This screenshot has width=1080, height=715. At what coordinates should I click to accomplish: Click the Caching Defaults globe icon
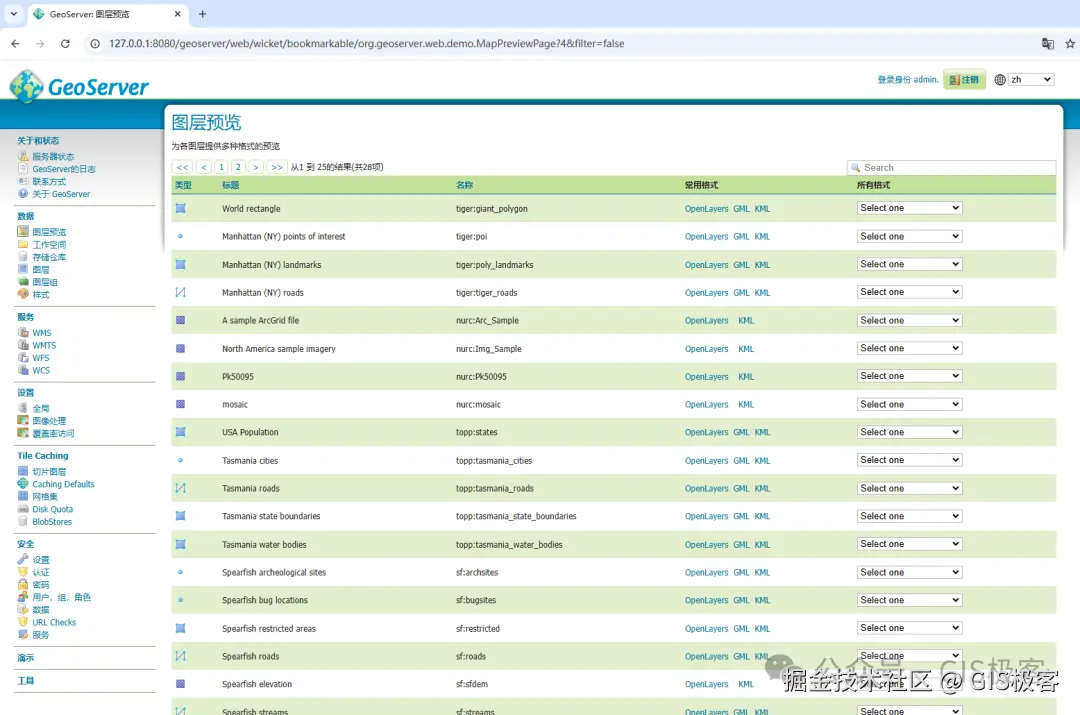(23, 484)
